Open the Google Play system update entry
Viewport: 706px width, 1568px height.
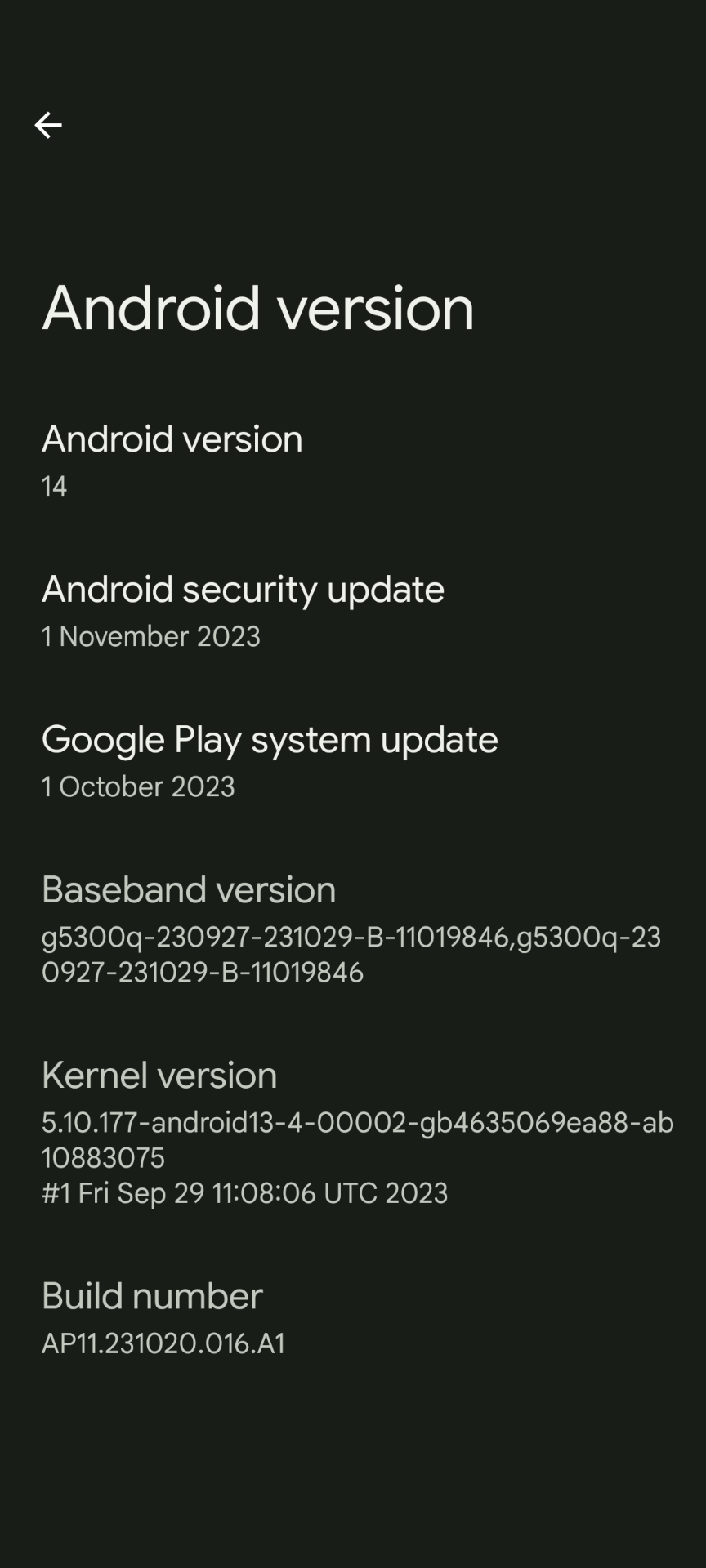(x=353, y=760)
